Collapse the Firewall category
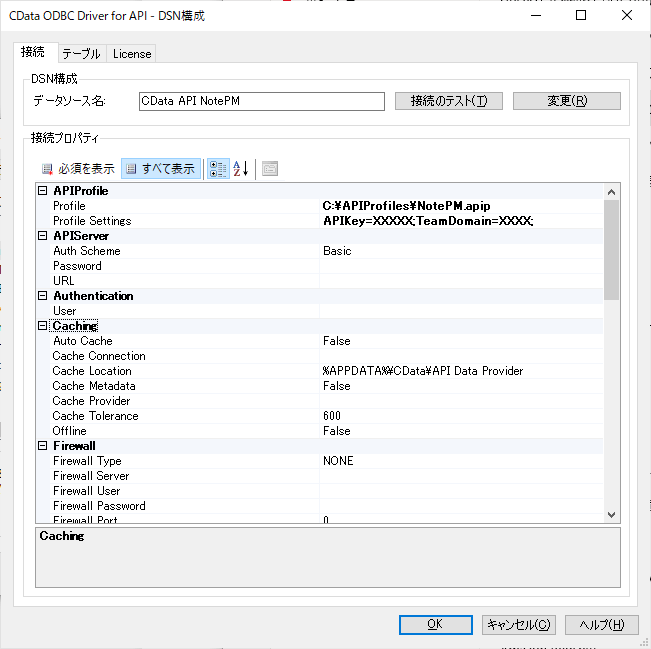 tap(42, 446)
